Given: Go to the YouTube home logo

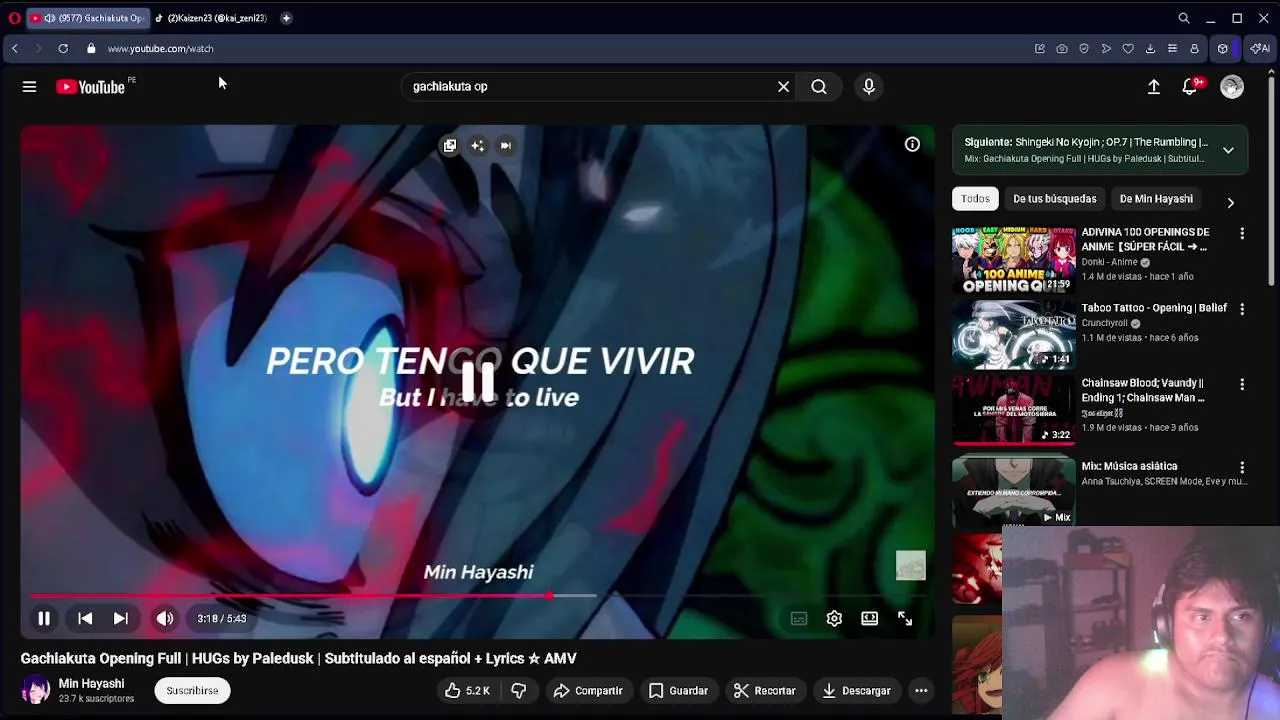Looking at the screenshot, I should click(x=90, y=87).
